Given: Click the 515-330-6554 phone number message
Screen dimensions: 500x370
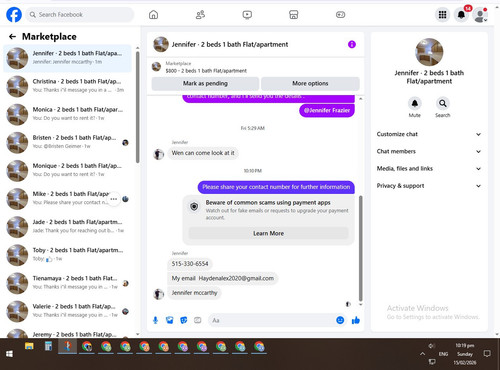Looking at the screenshot, I should pyautogui.click(x=190, y=264).
